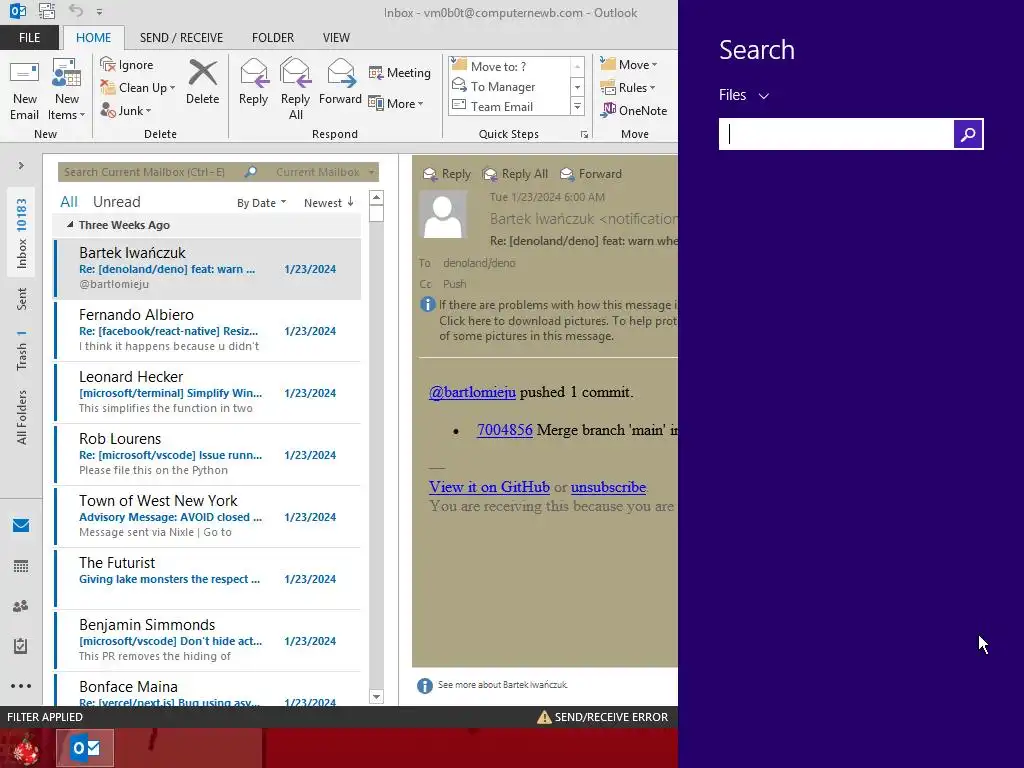The width and height of the screenshot is (1024, 768).
Task: Collapse the Three Weeks Ago group
Action: (70, 225)
